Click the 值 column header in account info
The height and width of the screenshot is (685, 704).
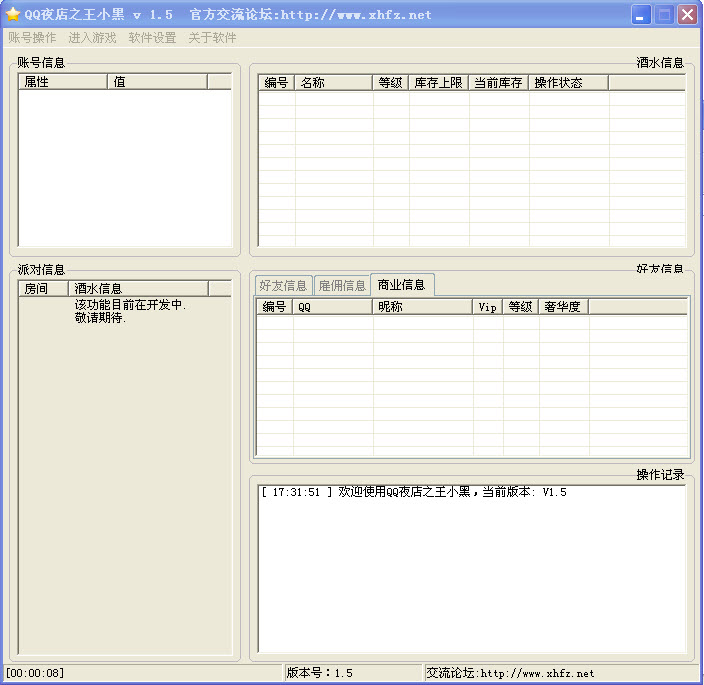[x=157, y=82]
